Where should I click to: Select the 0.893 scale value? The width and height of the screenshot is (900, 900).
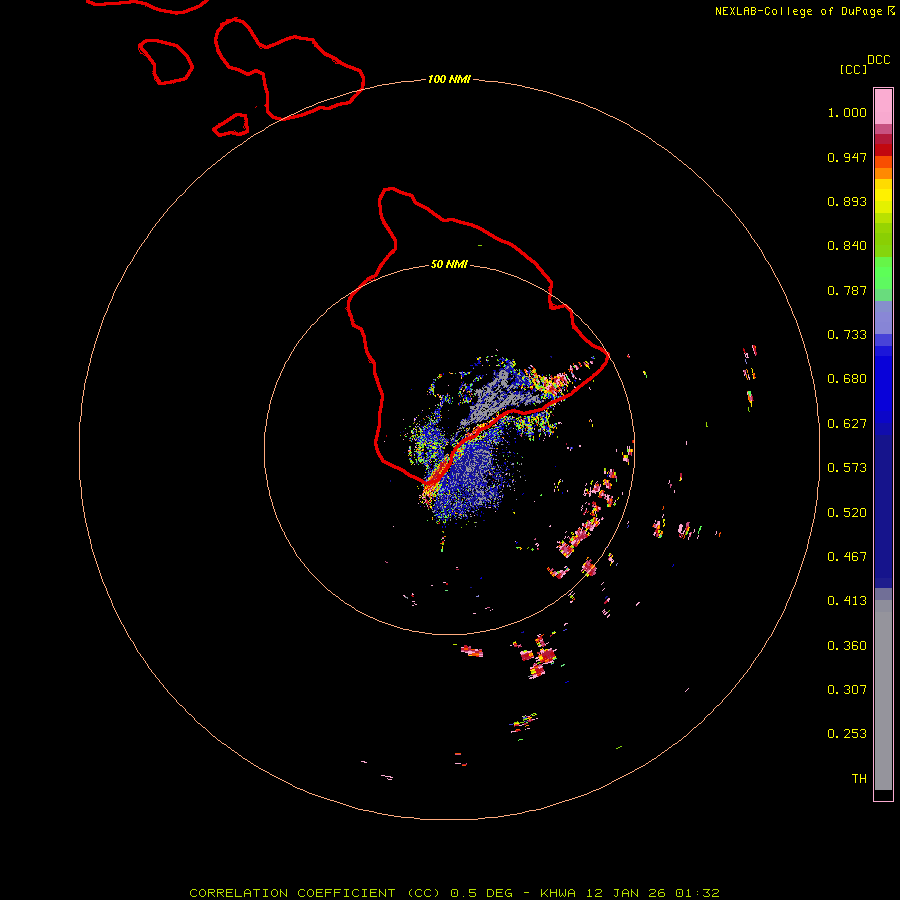(x=847, y=201)
